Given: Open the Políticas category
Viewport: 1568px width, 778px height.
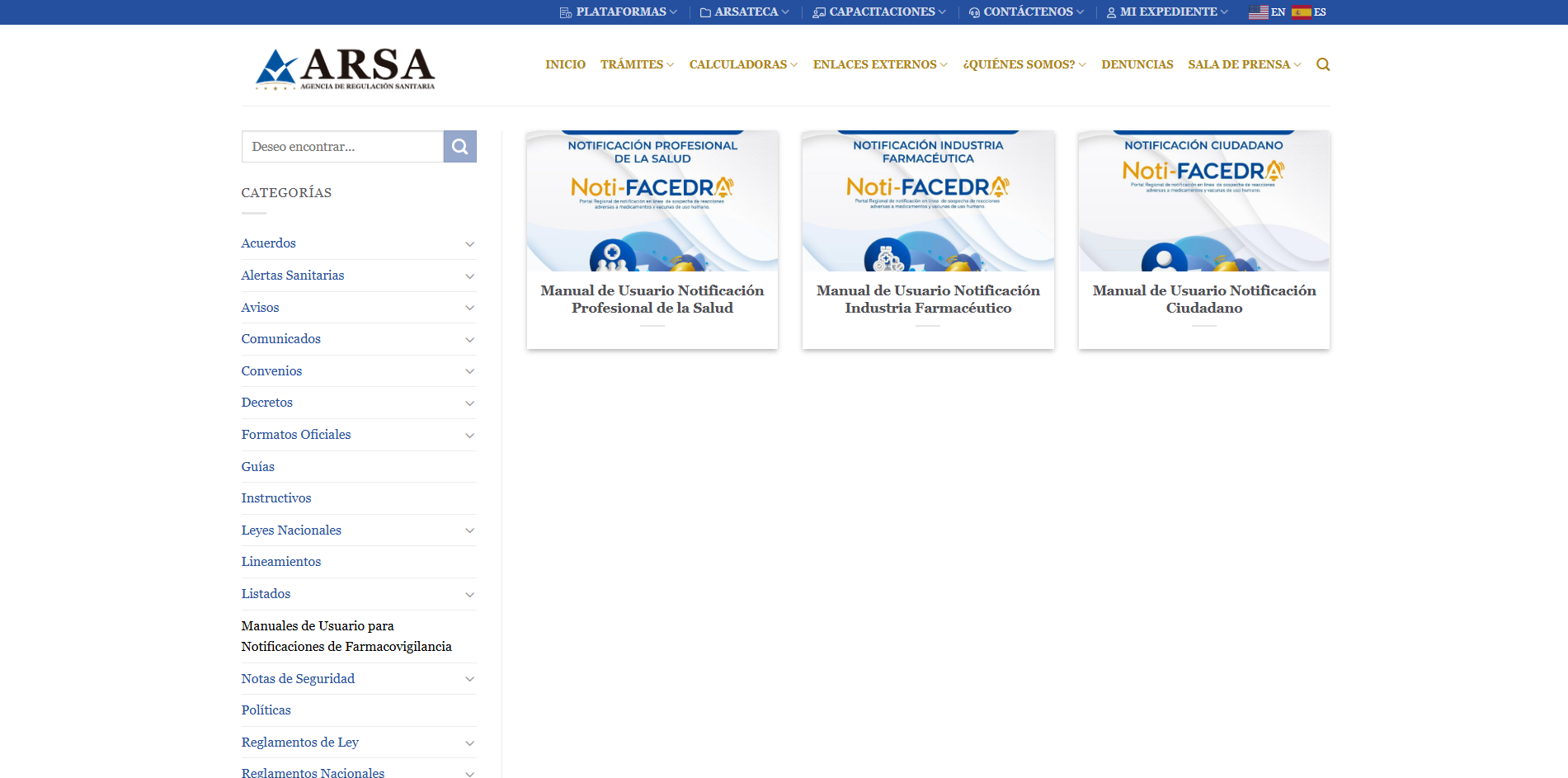Looking at the screenshot, I should pos(266,710).
